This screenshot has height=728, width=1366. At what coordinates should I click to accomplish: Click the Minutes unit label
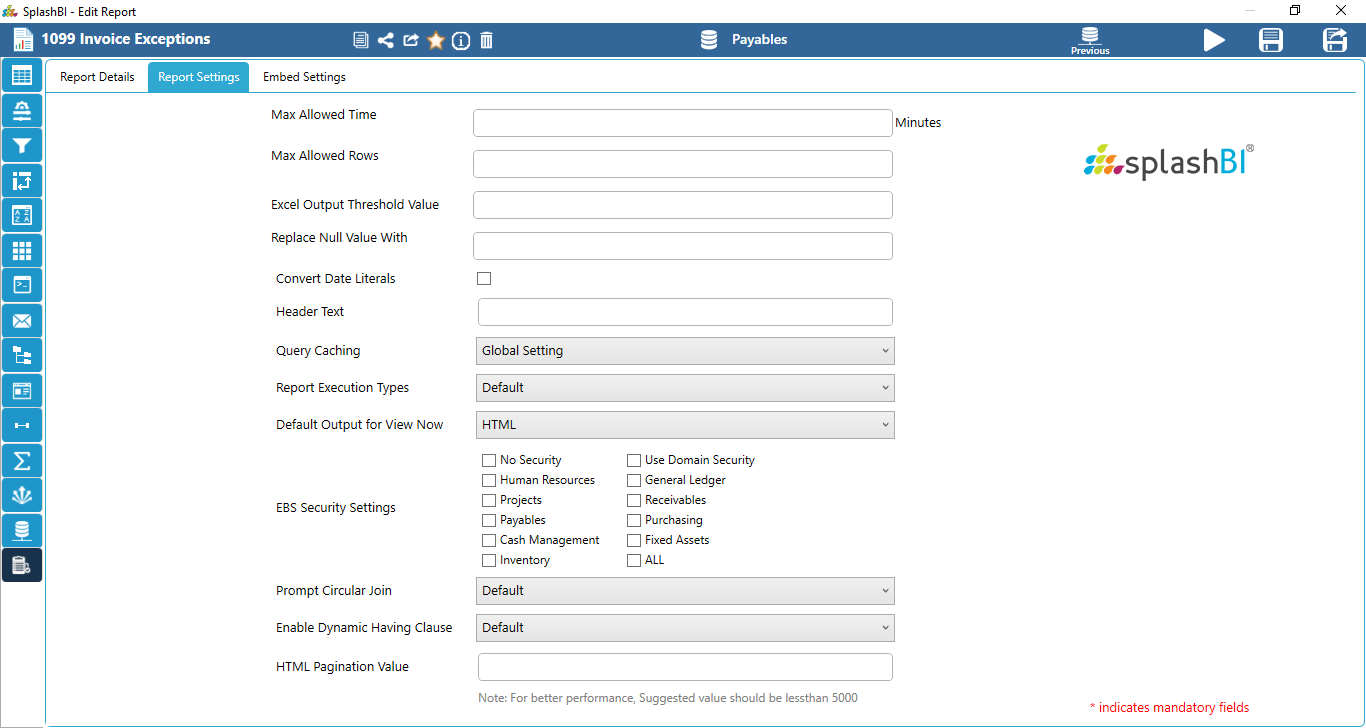[x=918, y=123]
